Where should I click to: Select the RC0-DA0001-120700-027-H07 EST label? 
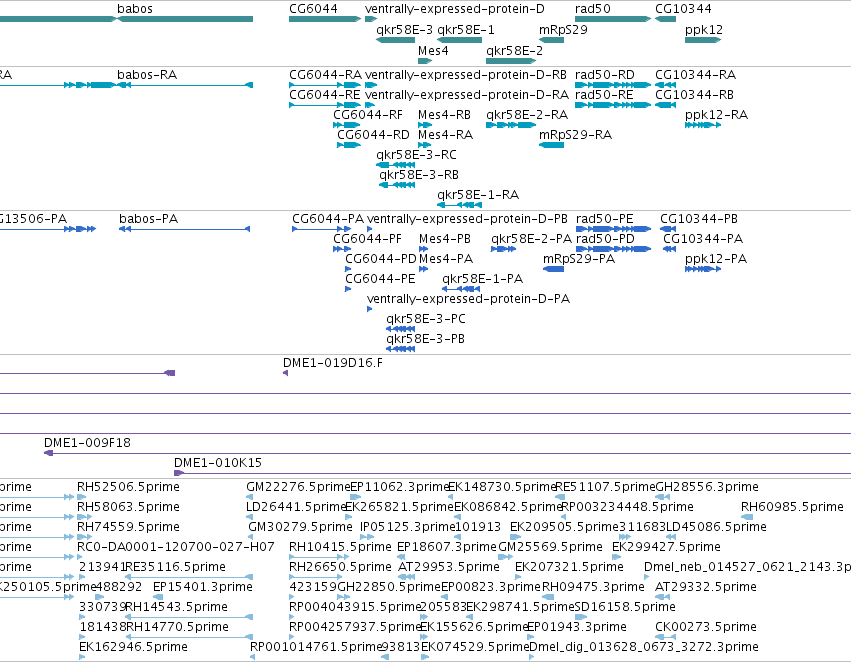176,547
